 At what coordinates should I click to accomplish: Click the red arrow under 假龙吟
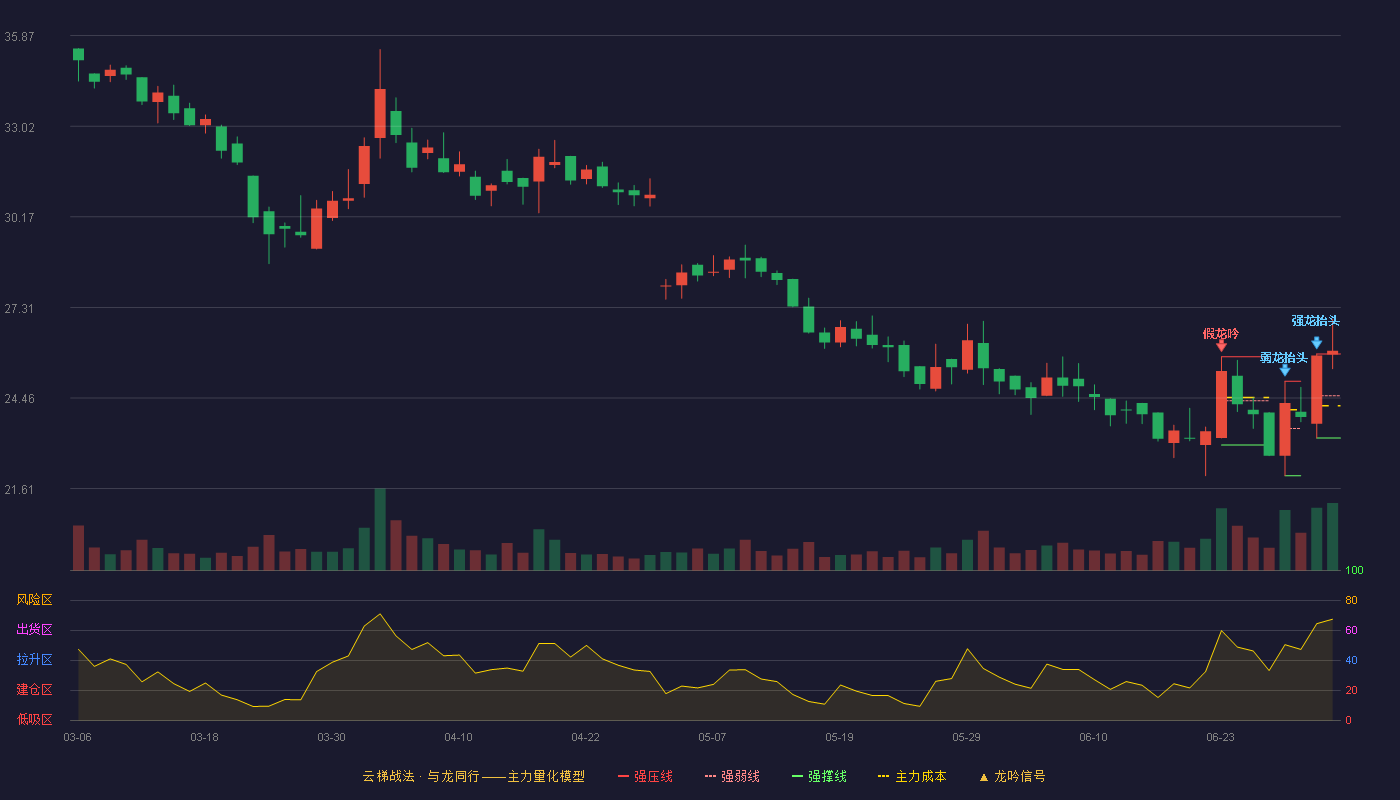click(1221, 346)
